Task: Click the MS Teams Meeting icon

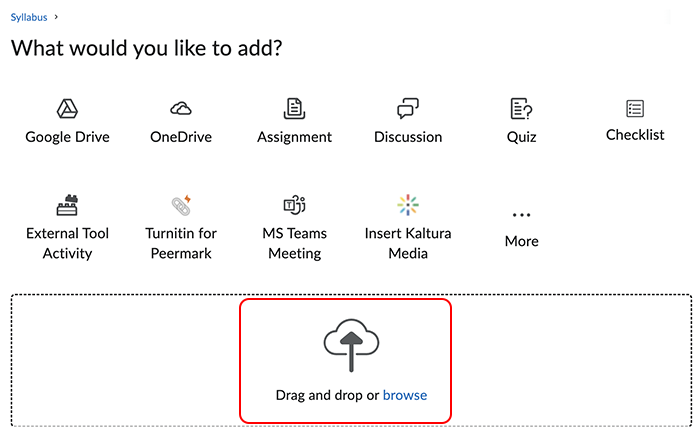Action: [x=294, y=205]
